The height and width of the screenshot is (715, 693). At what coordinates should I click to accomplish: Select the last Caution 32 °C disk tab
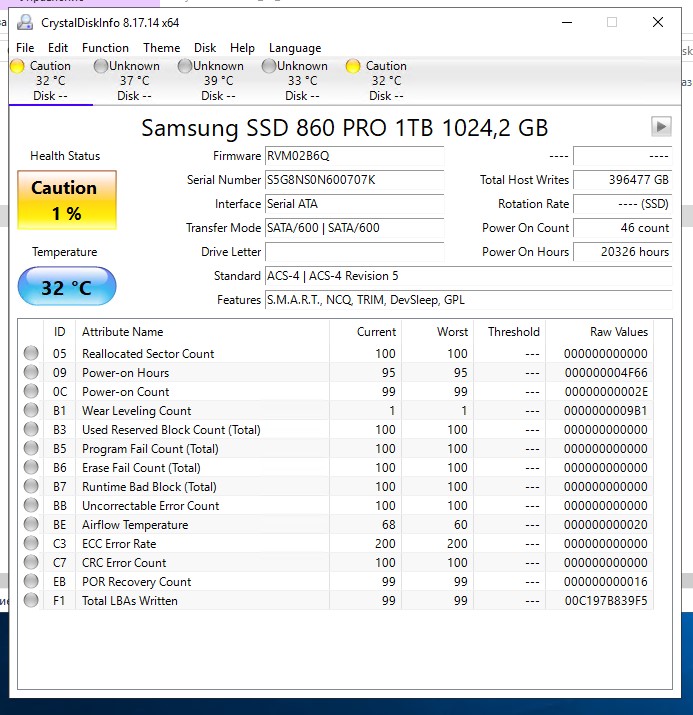pos(386,81)
